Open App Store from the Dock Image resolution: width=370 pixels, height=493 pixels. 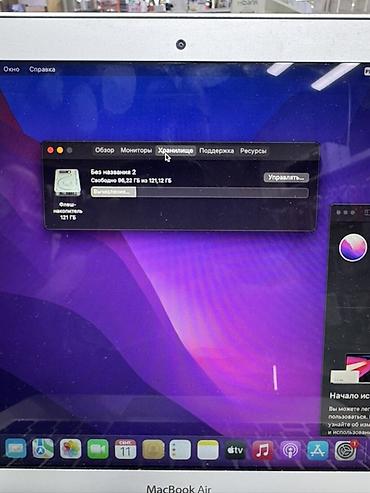pos(318,450)
